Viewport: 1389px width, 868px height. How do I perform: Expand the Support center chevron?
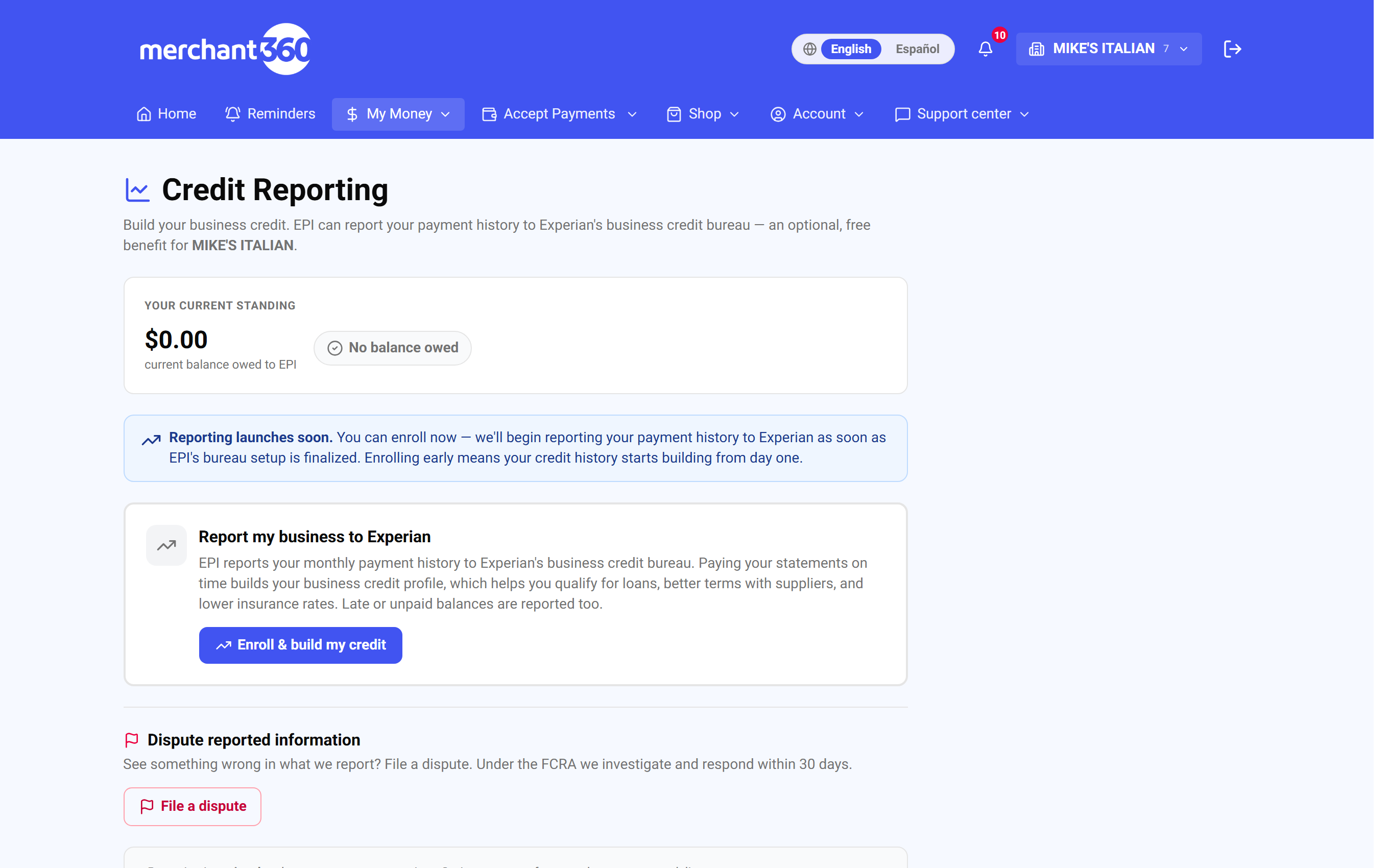(1024, 114)
